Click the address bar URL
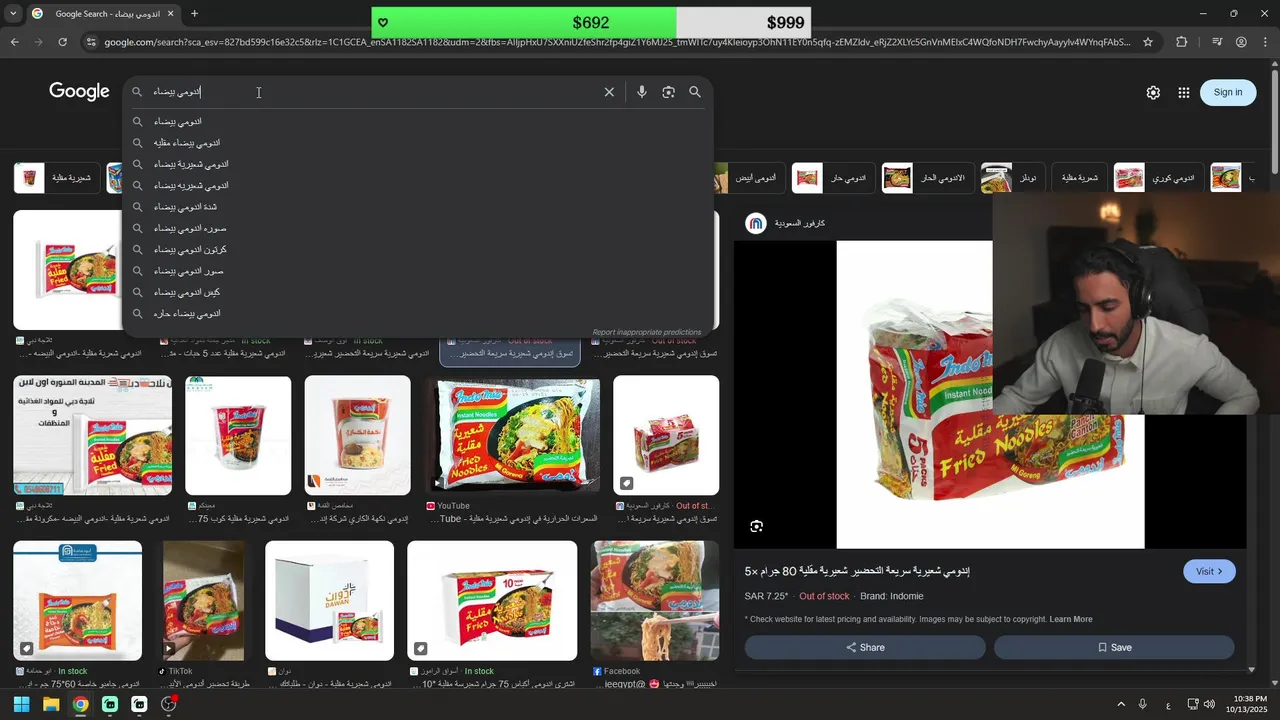The height and width of the screenshot is (720, 1280). (x=617, y=42)
